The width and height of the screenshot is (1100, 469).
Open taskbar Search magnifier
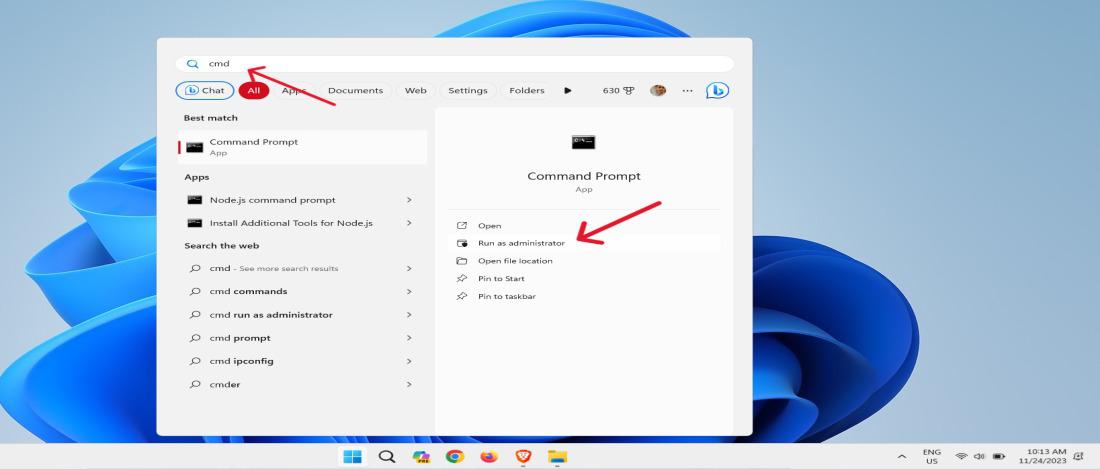coord(387,457)
